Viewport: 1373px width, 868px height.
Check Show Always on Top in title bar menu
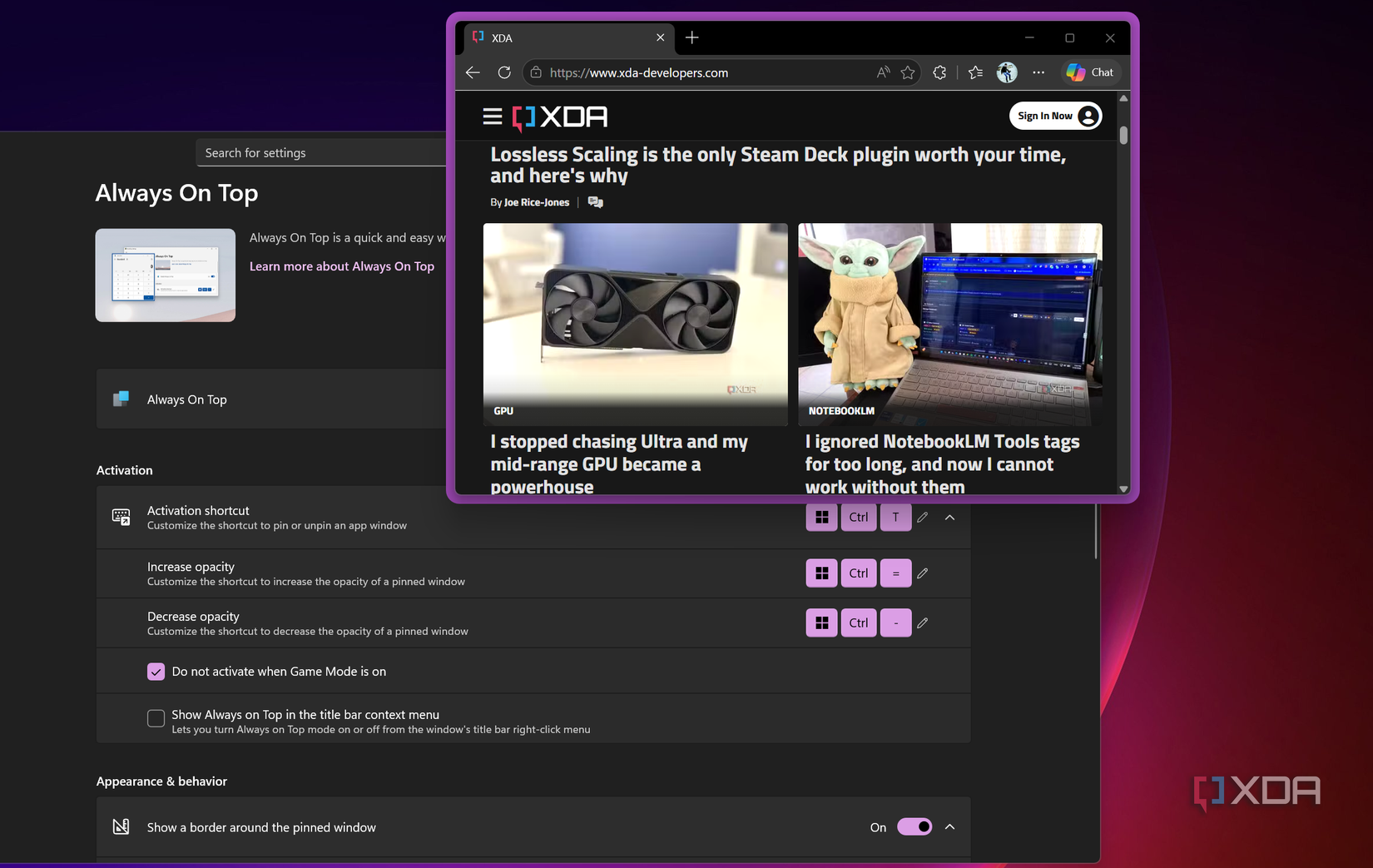tap(156, 718)
